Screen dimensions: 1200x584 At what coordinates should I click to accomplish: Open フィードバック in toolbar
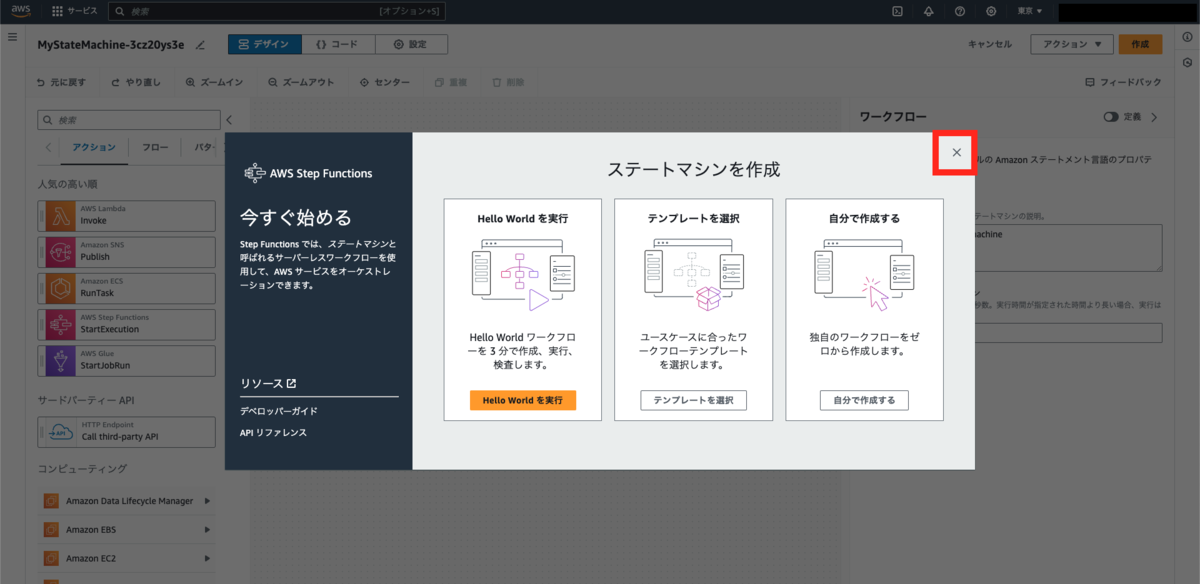[x=1123, y=82]
